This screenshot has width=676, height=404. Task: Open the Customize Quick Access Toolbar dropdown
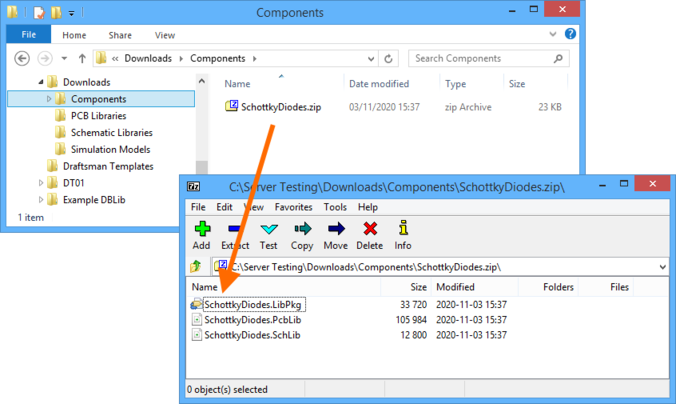[71, 13]
